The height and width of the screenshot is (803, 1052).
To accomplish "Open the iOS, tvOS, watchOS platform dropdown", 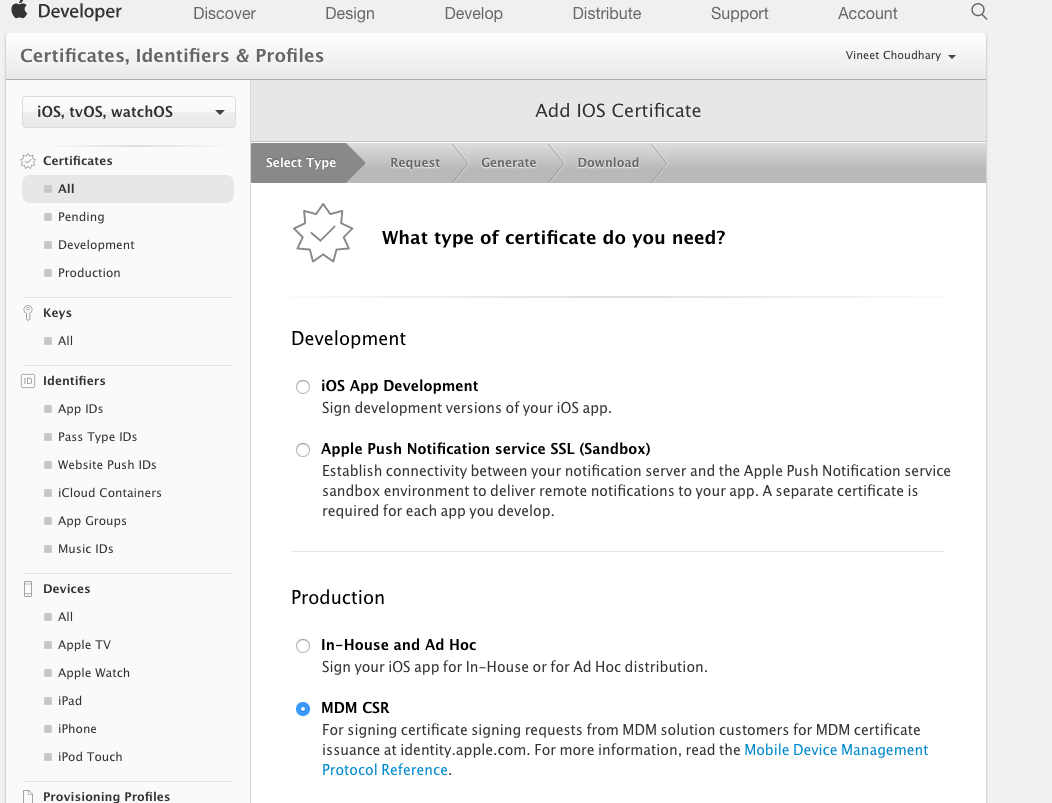I will point(129,112).
